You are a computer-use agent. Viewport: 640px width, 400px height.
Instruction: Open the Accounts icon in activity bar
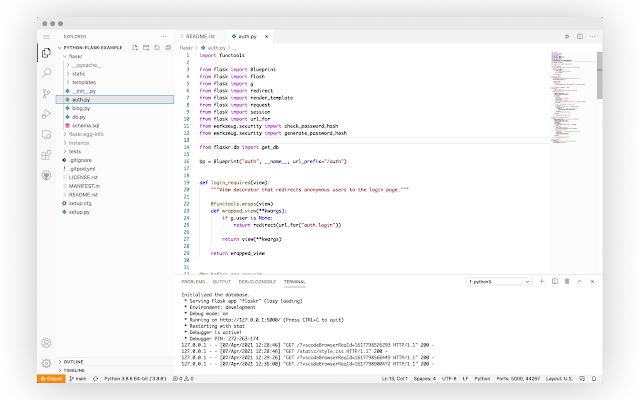pos(46,342)
